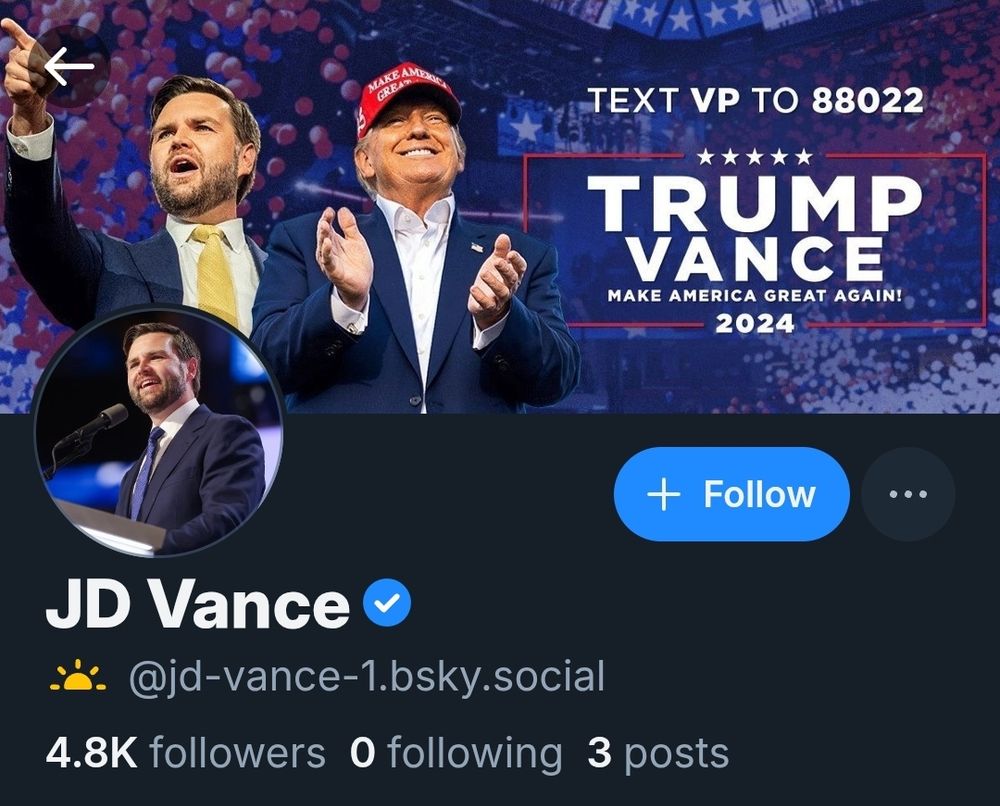This screenshot has width=1000, height=806.
Task: Open the 0 following list
Action: (456, 753)
